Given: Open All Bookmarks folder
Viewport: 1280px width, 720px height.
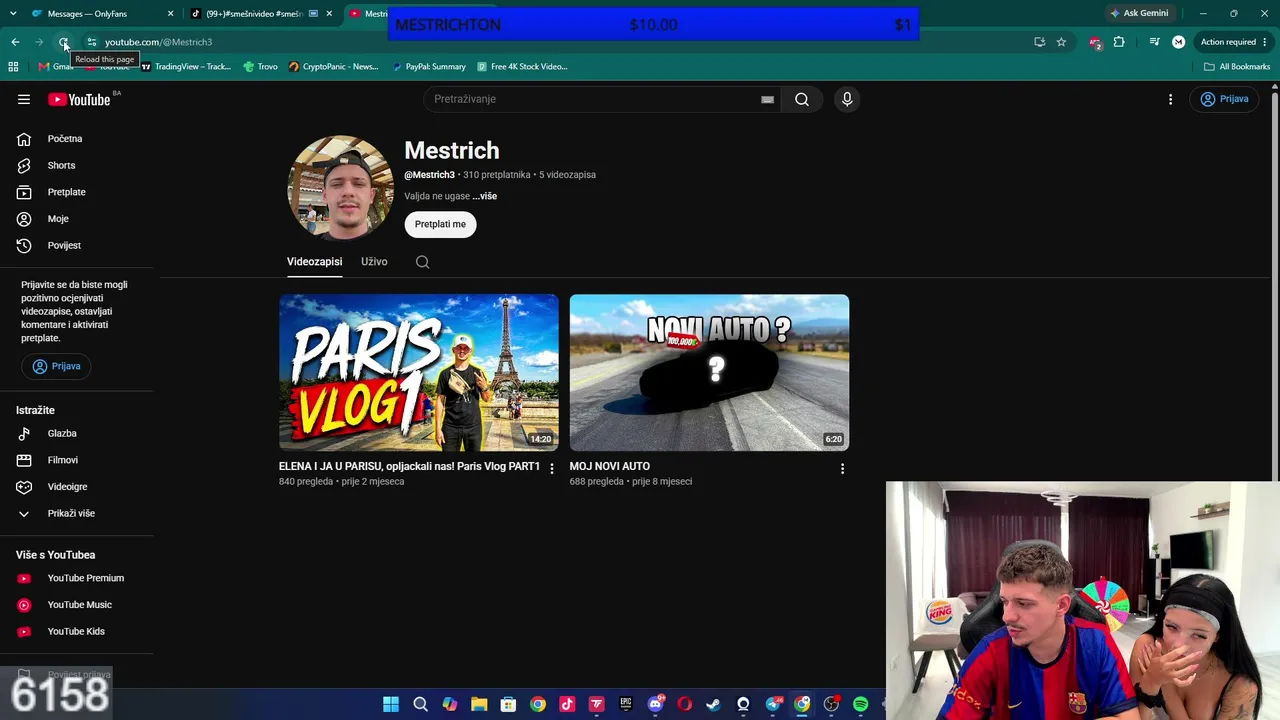Looking at the screenshot, I should 1237,67.
